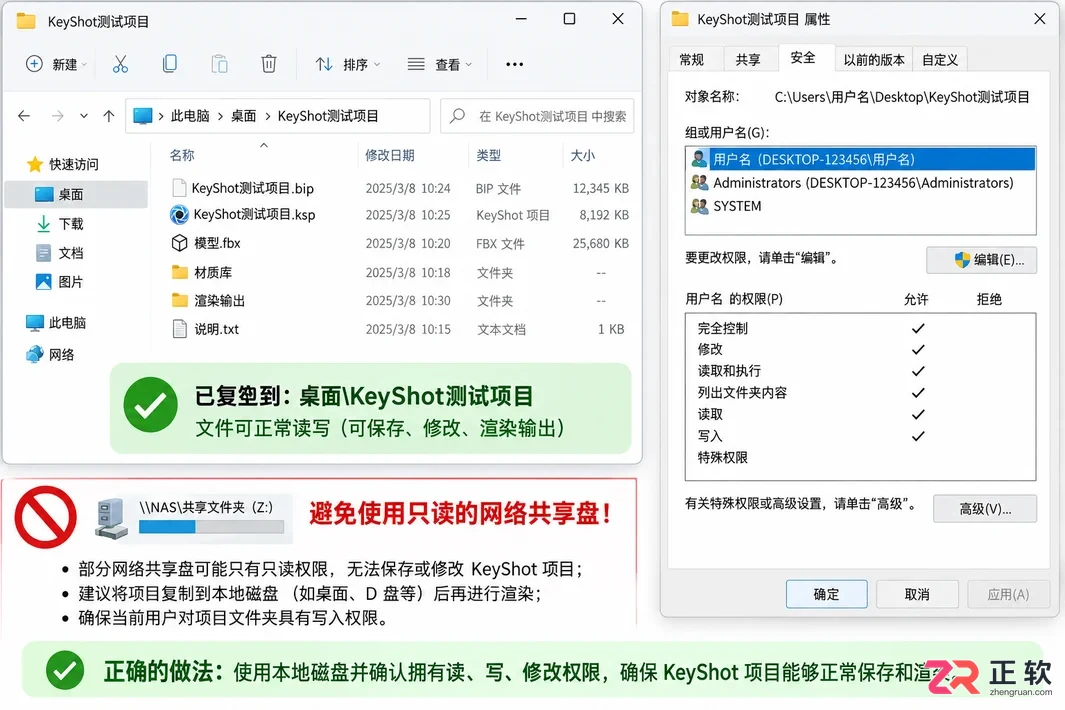Click the 列出文件夹内容 permission row
This screenshot has height=710, width=1065.
coord(861,393)
